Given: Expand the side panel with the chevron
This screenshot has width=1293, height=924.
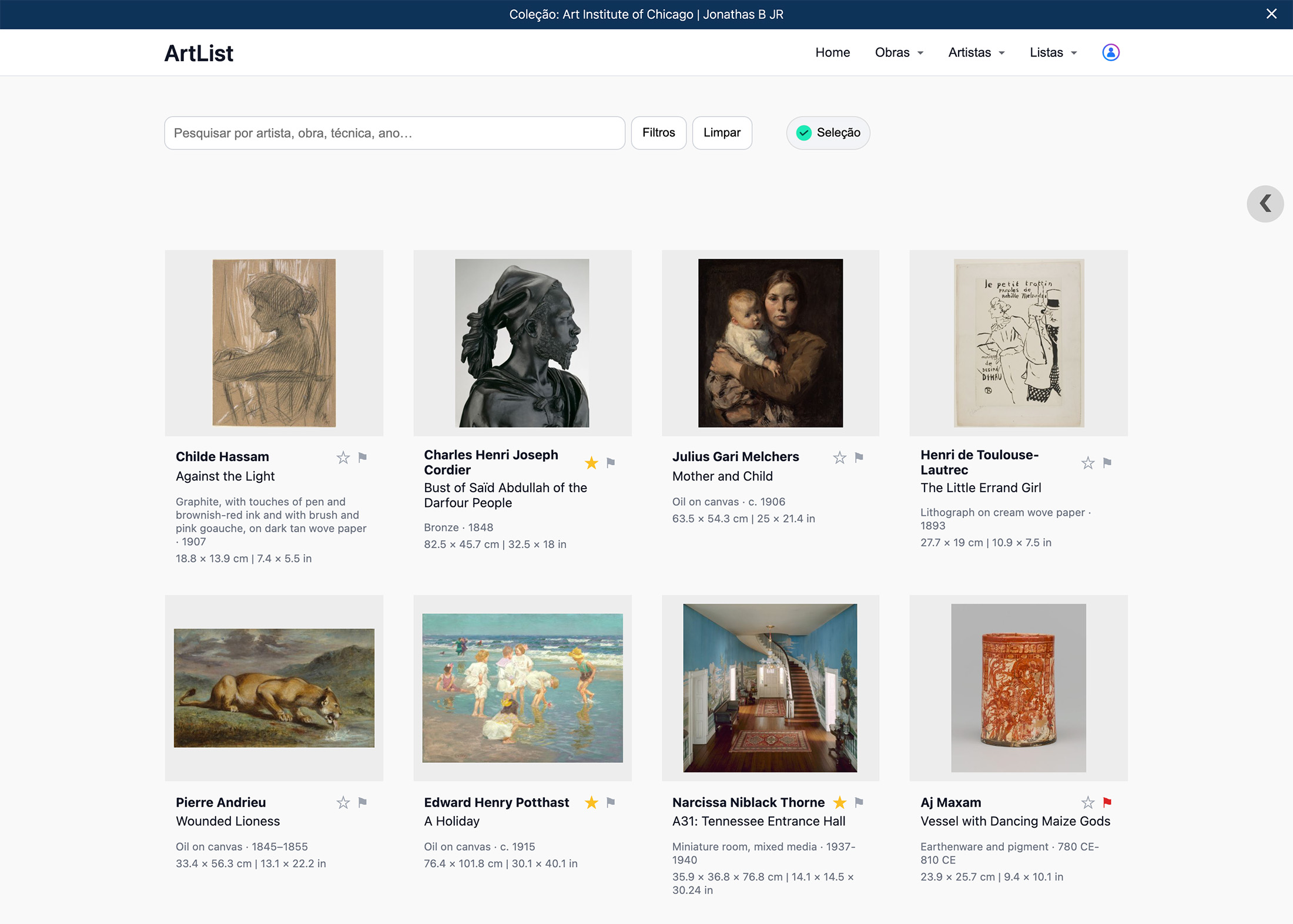Looking at the screenshot, I should pos(1265,204).
